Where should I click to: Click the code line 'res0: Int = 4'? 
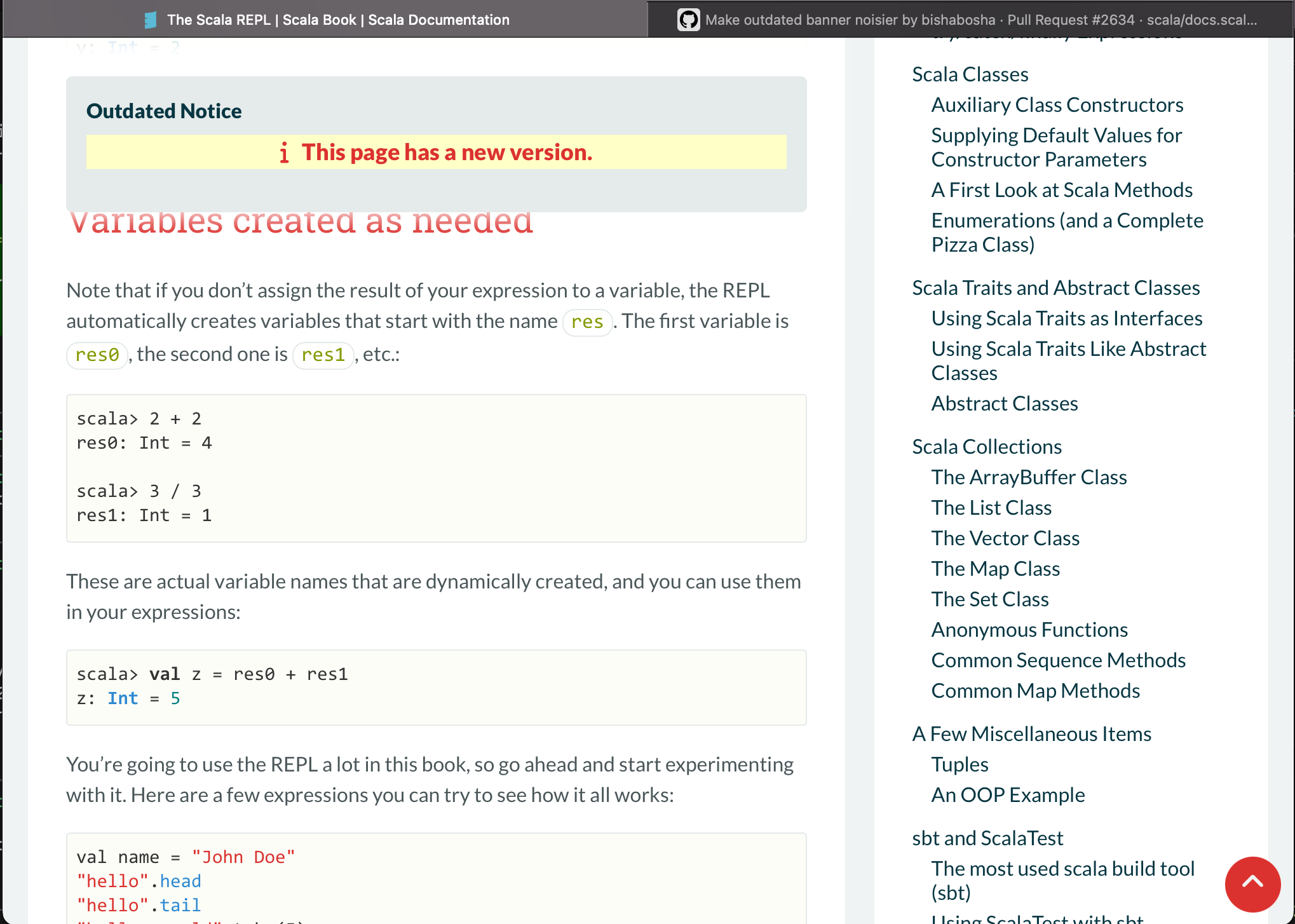tap(144, 443)
